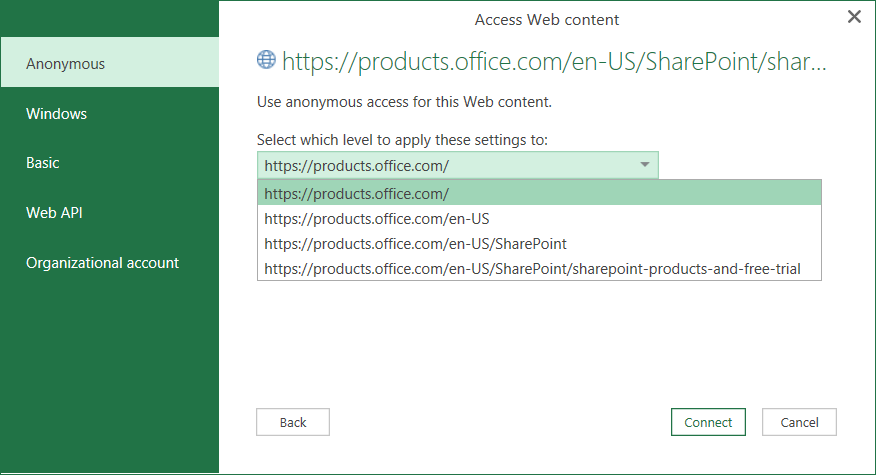The image size is (876, 475).
Task: Collapse the level dropdown using its arrow
Action: pyautogui.click(x=645, y=165)
